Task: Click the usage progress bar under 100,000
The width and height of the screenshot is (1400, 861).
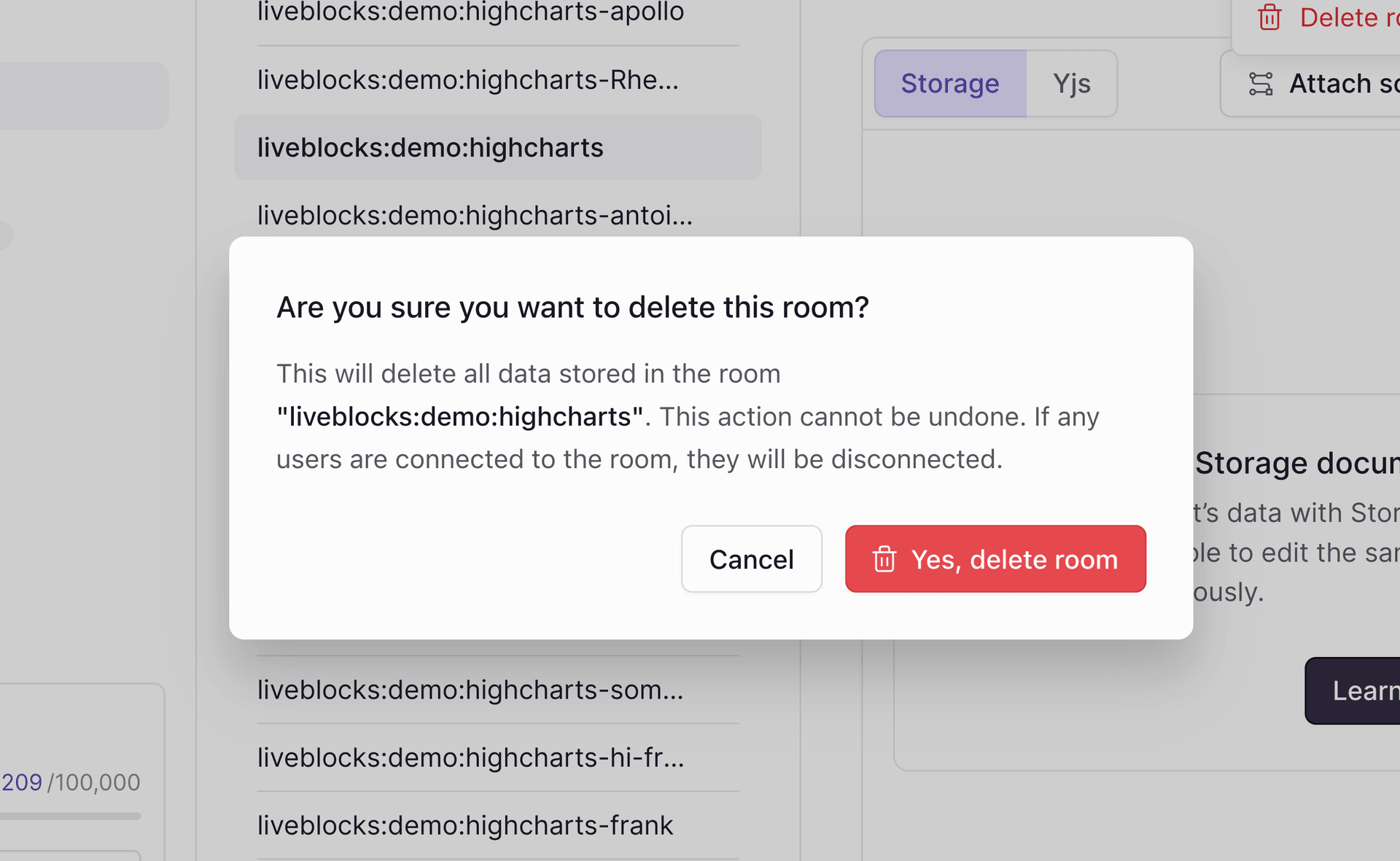Action: (70, 817)
